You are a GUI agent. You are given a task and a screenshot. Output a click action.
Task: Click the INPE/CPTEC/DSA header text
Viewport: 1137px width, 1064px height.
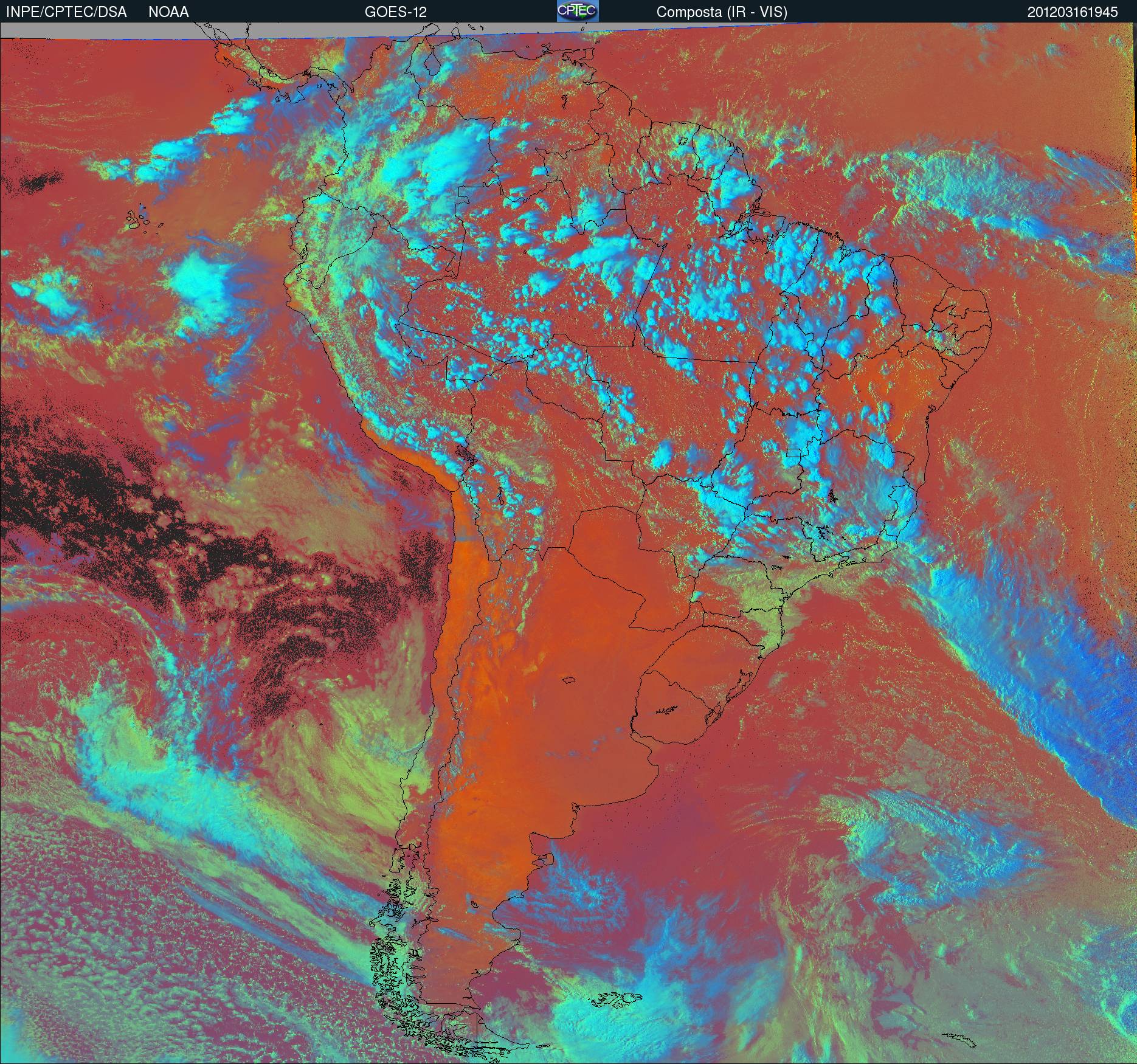coord(66,12)
